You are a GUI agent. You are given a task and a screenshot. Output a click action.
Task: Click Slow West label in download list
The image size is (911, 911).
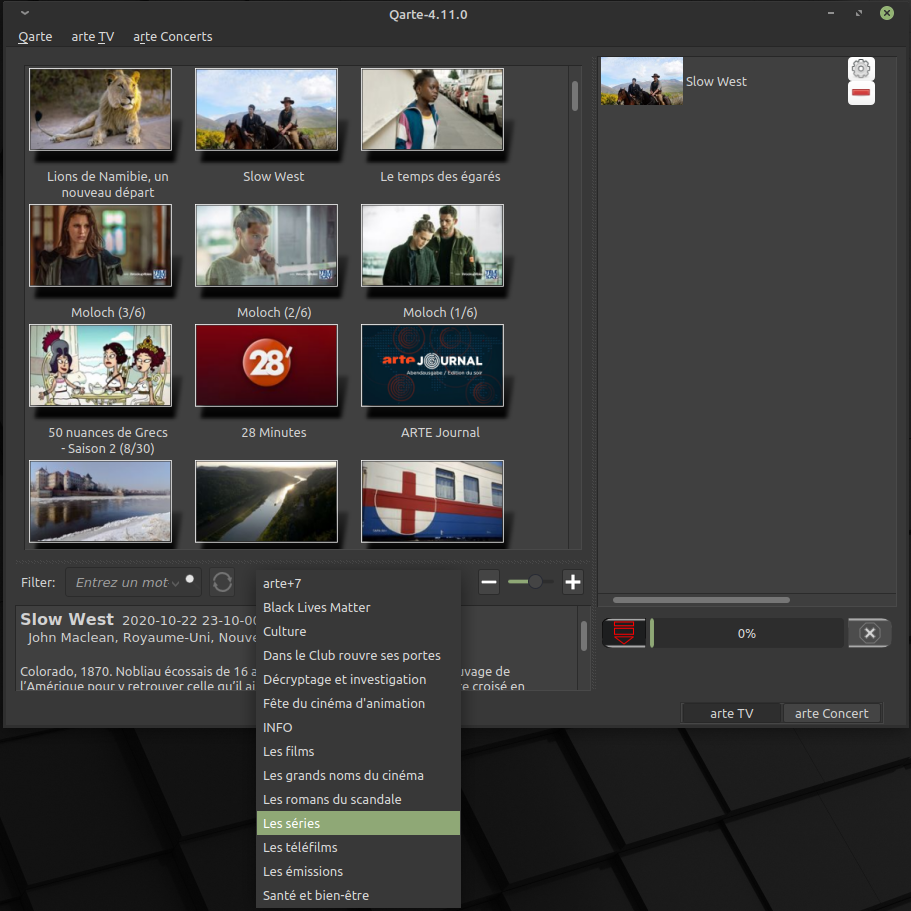point(716,81)
